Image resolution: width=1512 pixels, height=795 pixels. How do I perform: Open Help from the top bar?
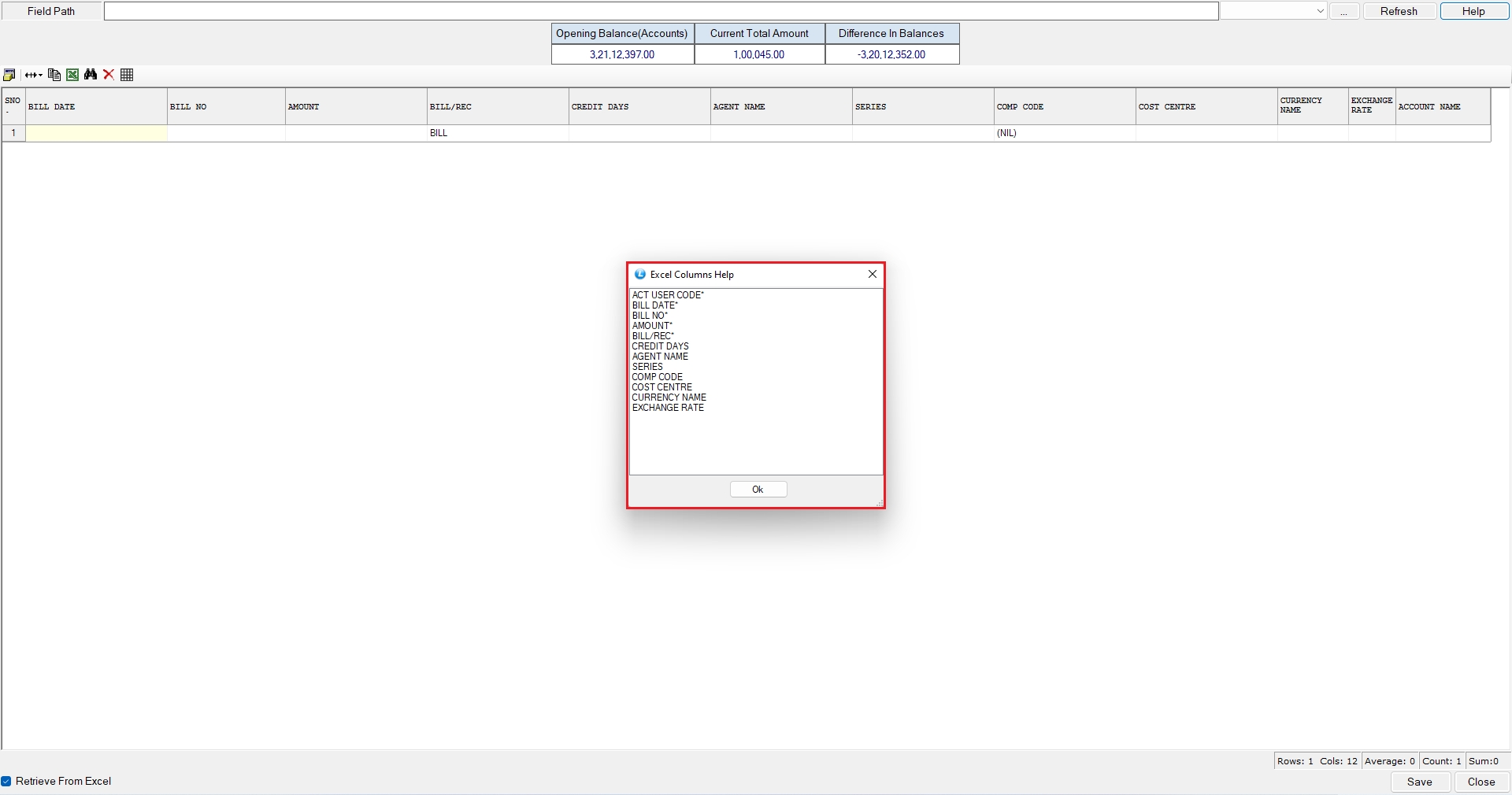click(x=1473, y=11)
